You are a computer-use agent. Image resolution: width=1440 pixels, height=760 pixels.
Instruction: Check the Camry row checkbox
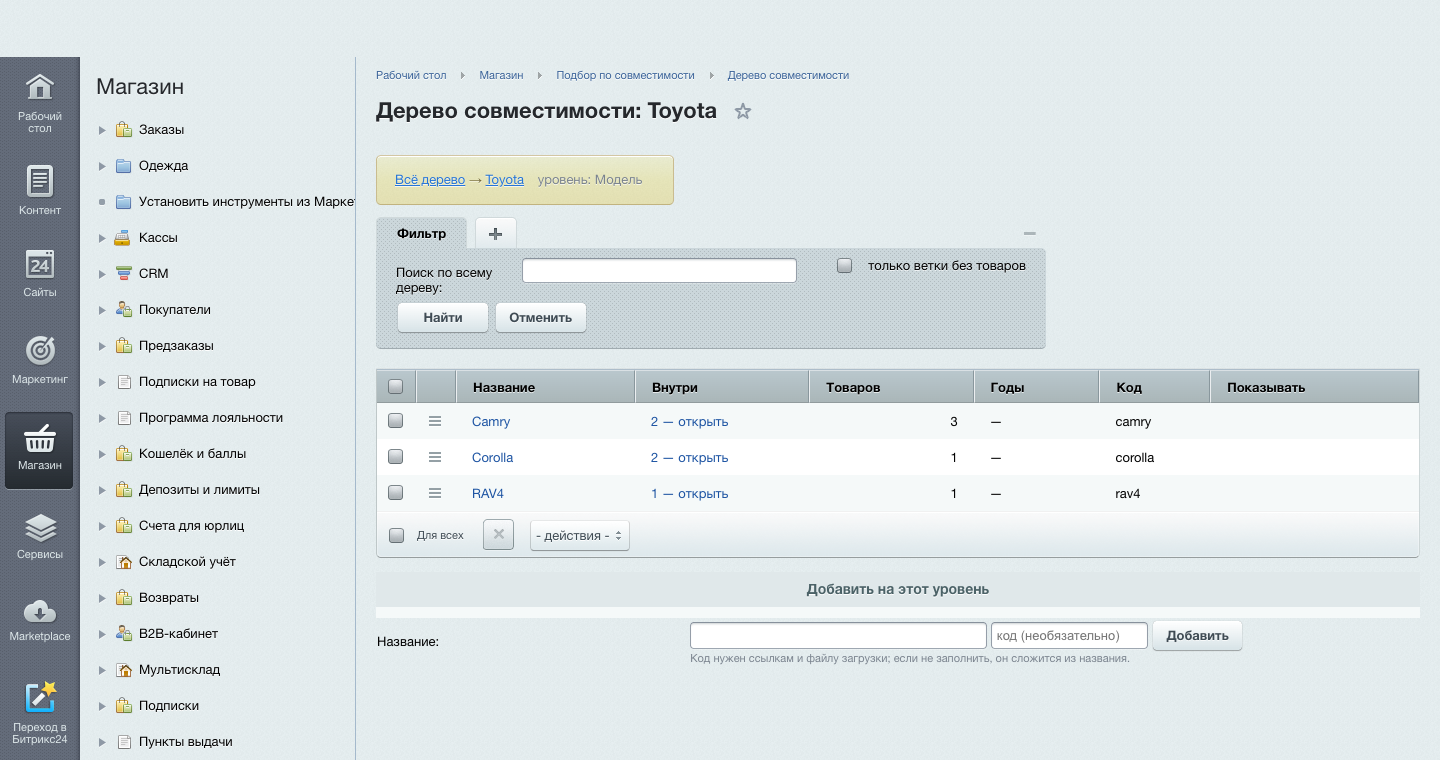click(395, 421)
